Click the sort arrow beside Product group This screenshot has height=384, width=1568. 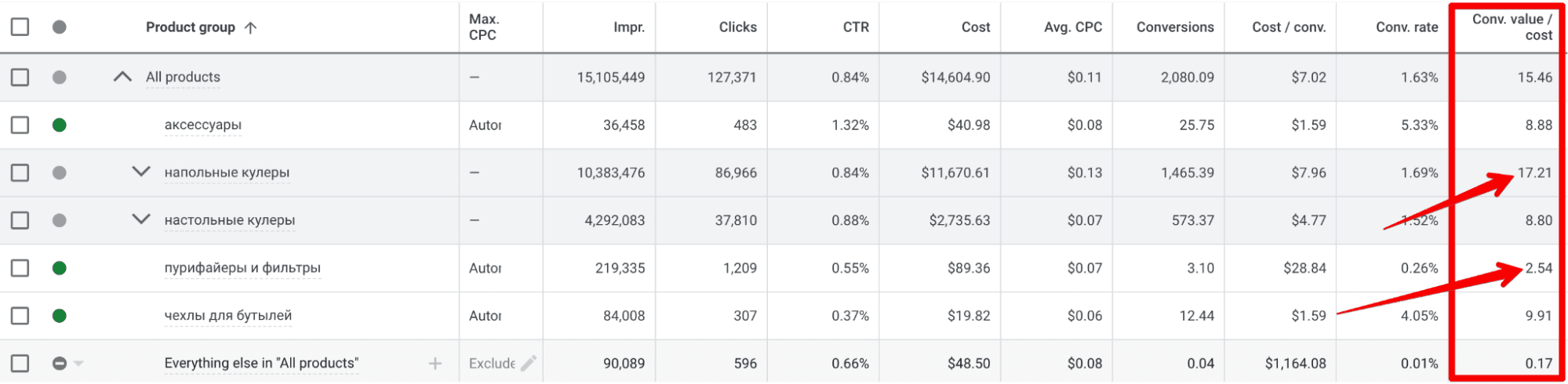251,27
